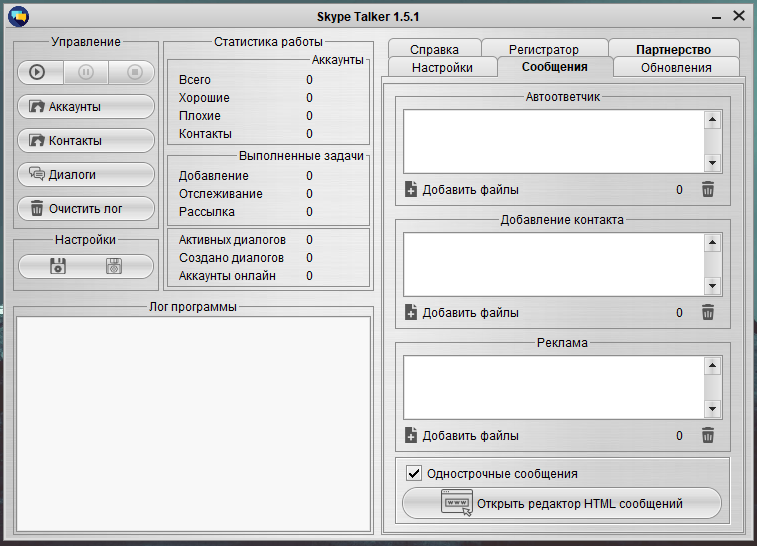Save settings using the floppy disk icon
The height and width of the screenshot is (546, 757).
[x=58, y=266]
